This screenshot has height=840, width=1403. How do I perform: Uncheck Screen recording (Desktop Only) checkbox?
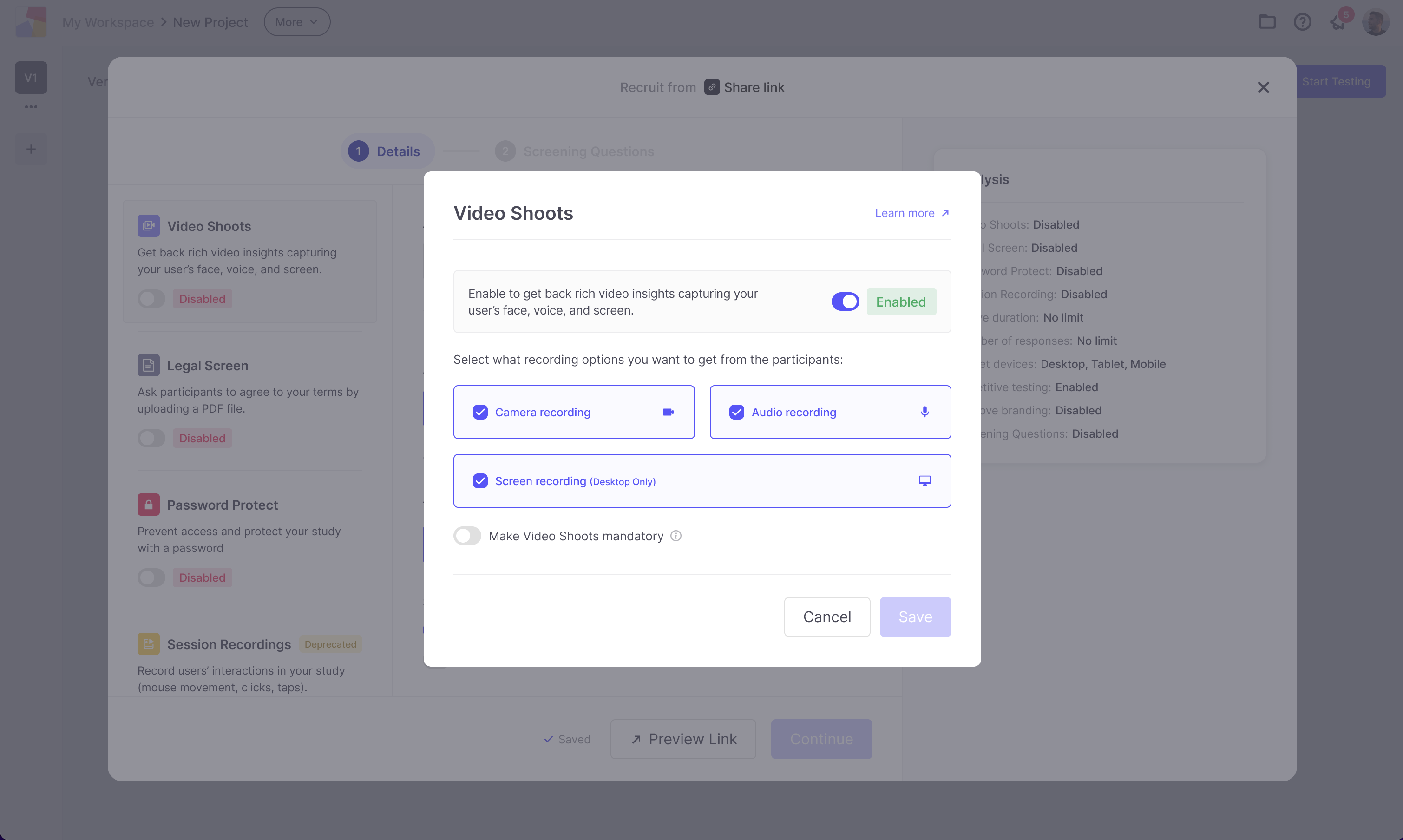click(480, 480)
